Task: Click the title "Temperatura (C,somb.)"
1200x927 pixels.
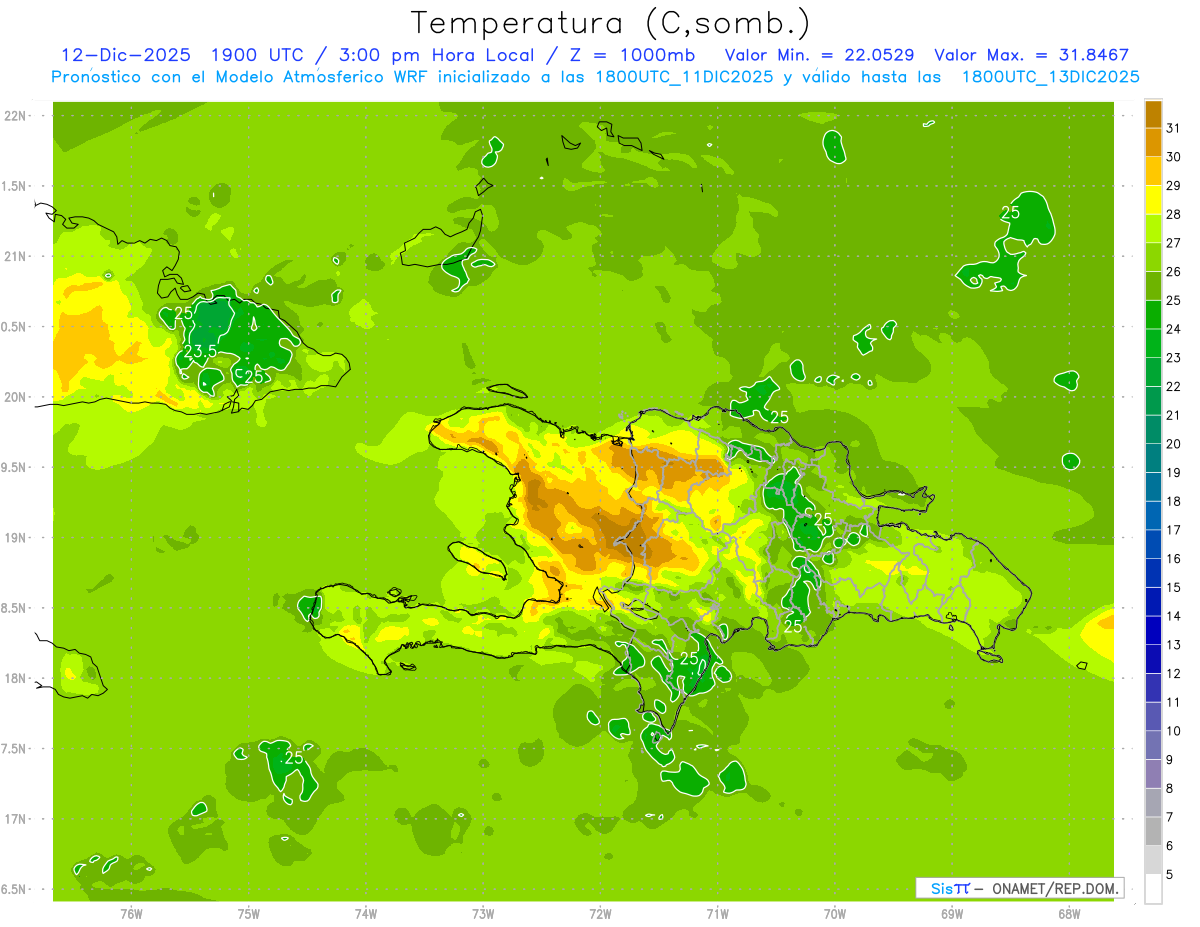Action: pyautogui.click(x=610, y=23)
